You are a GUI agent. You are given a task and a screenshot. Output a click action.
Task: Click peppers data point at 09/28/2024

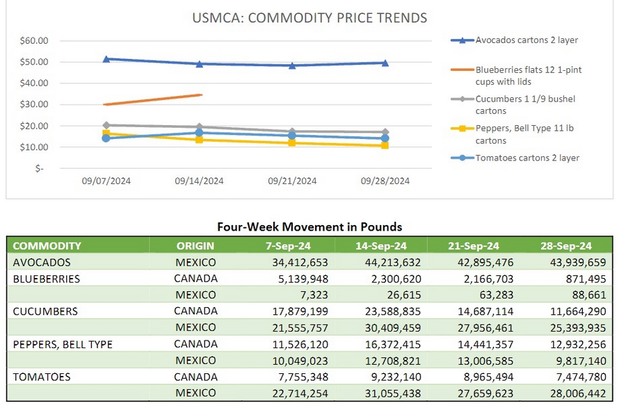(x=384, y=146)
